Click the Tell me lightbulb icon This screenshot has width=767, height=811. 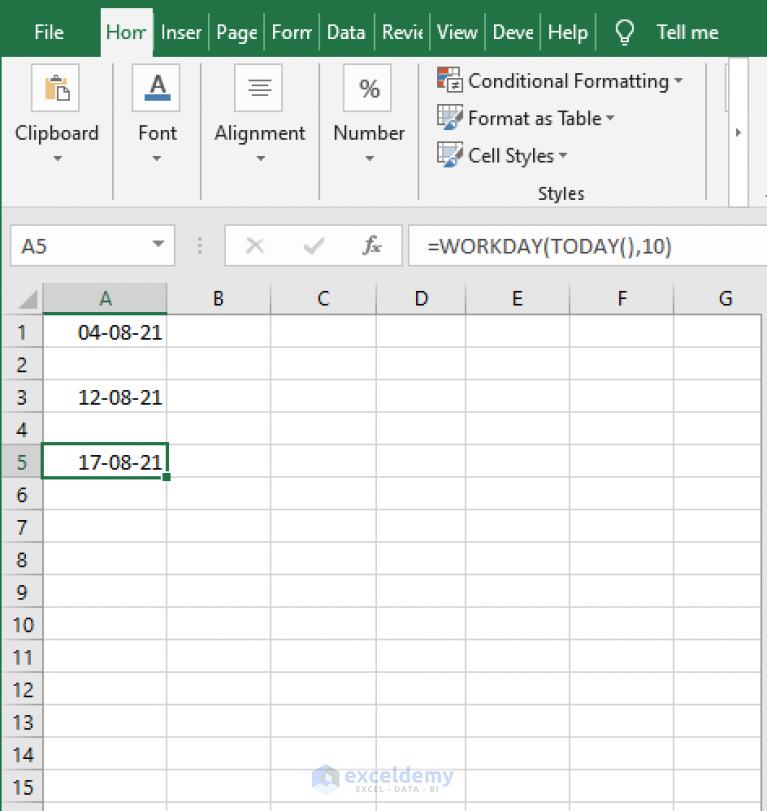click(624, 33)
